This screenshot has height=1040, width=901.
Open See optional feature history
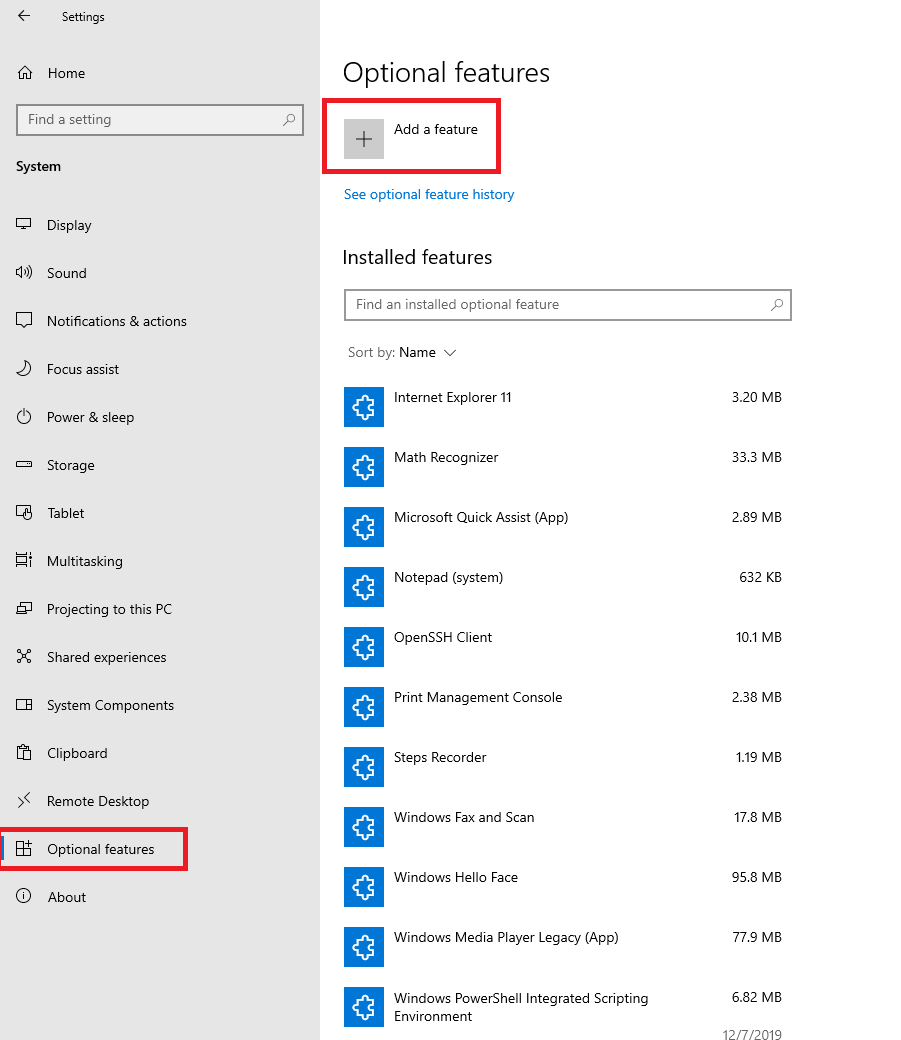pyautogui.click(x=429, y=194)
